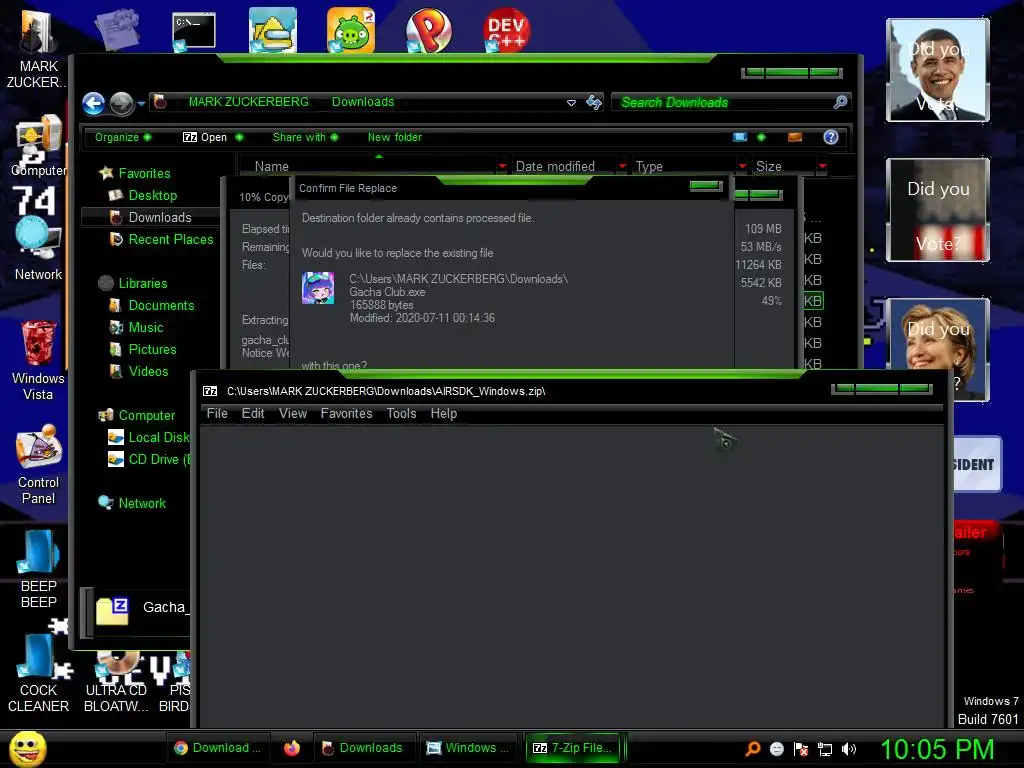Open the Type column filter arrow
This screenshot has width=1024, height=768.
[743, 167]
